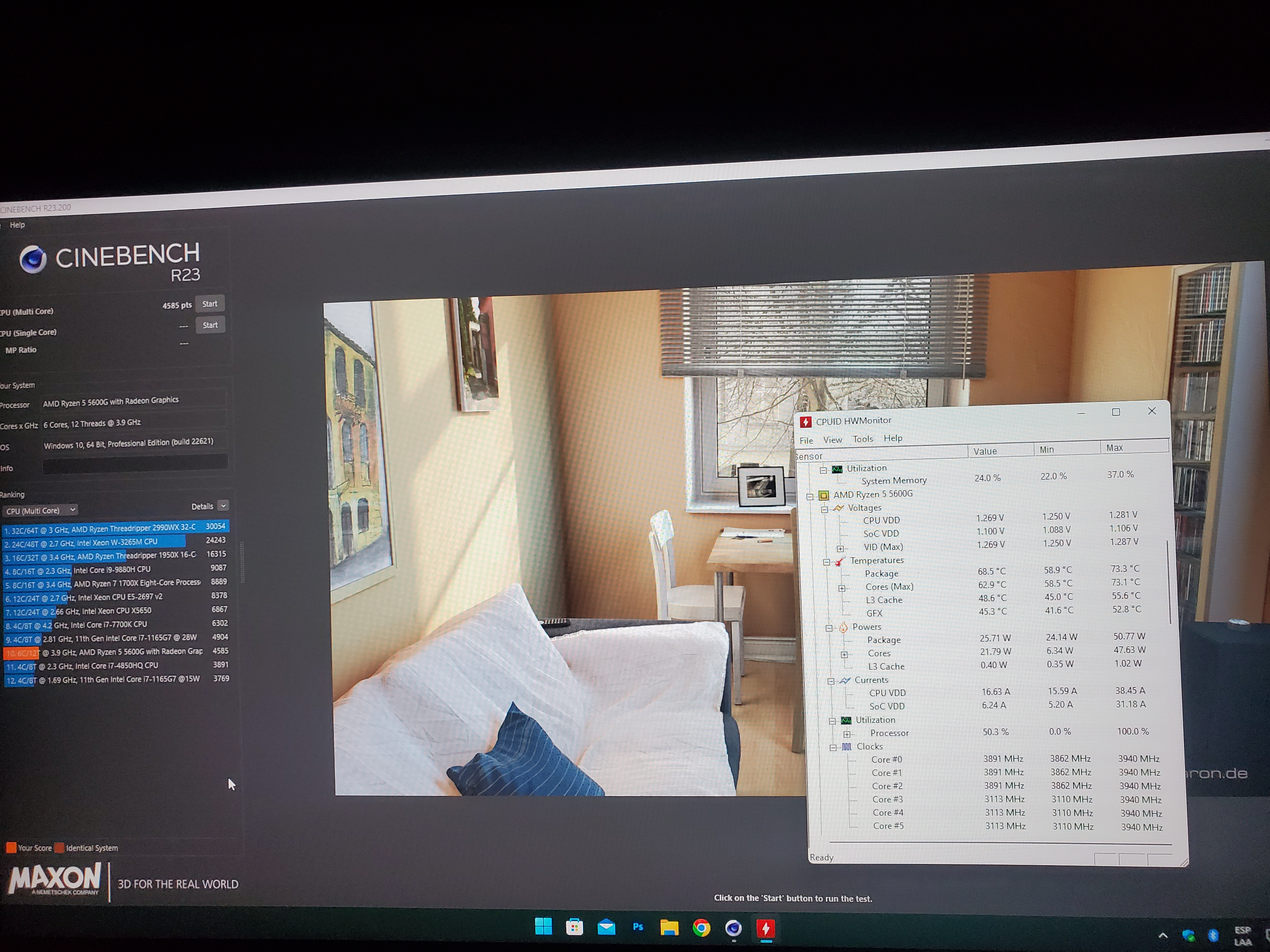Screen dimensions: 1270x952
Task: Click the Temperatures thermometer icon
Action: (x=841, y=561)
